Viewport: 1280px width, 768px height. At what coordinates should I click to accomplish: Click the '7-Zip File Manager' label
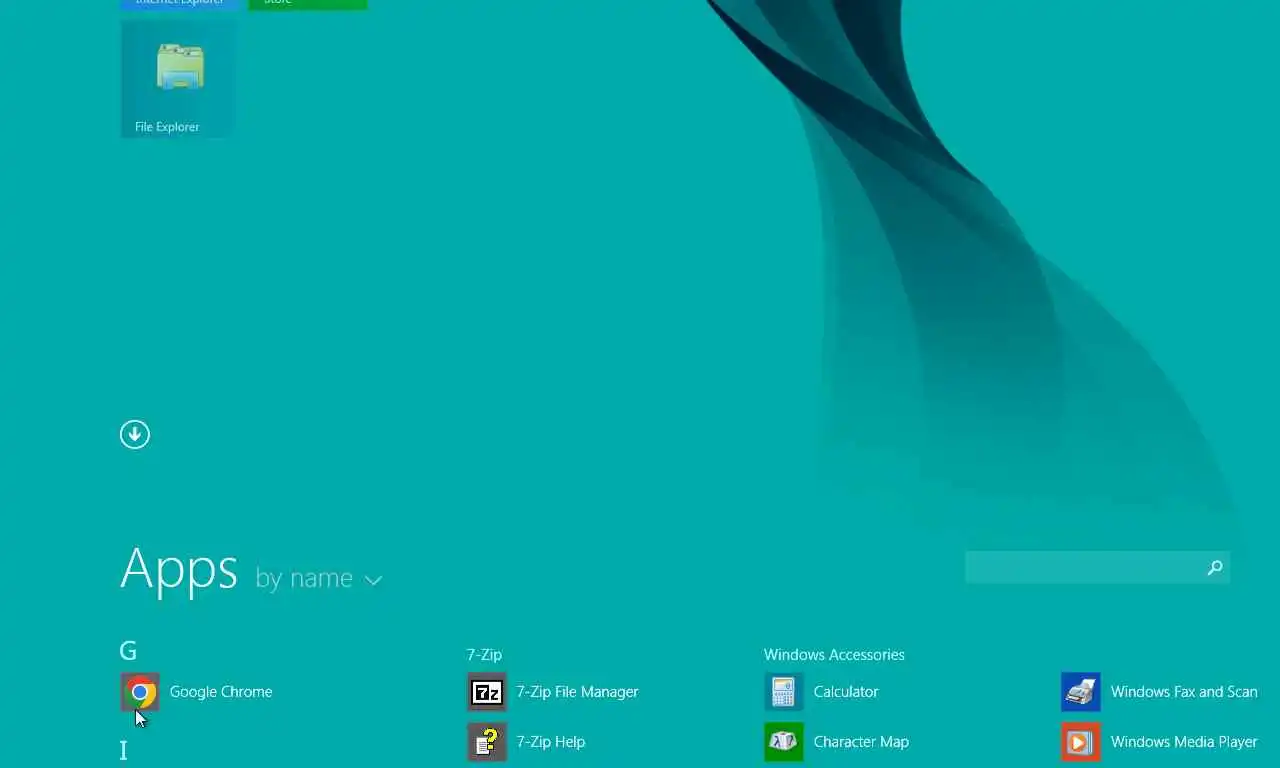pos(577,692)
